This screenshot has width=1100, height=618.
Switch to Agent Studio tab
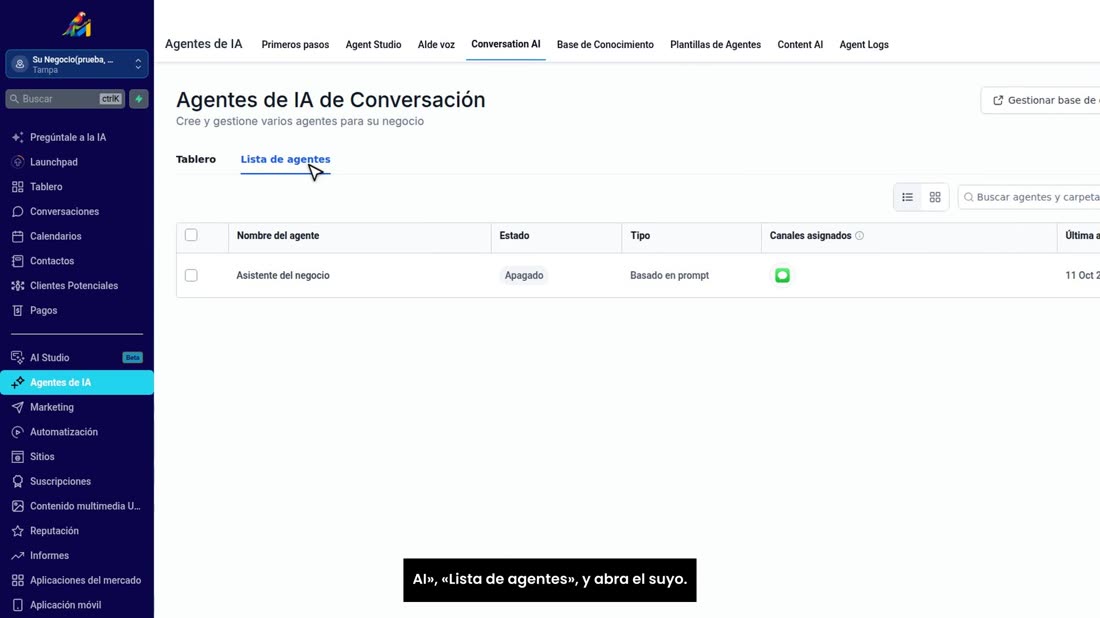(373, 44)
